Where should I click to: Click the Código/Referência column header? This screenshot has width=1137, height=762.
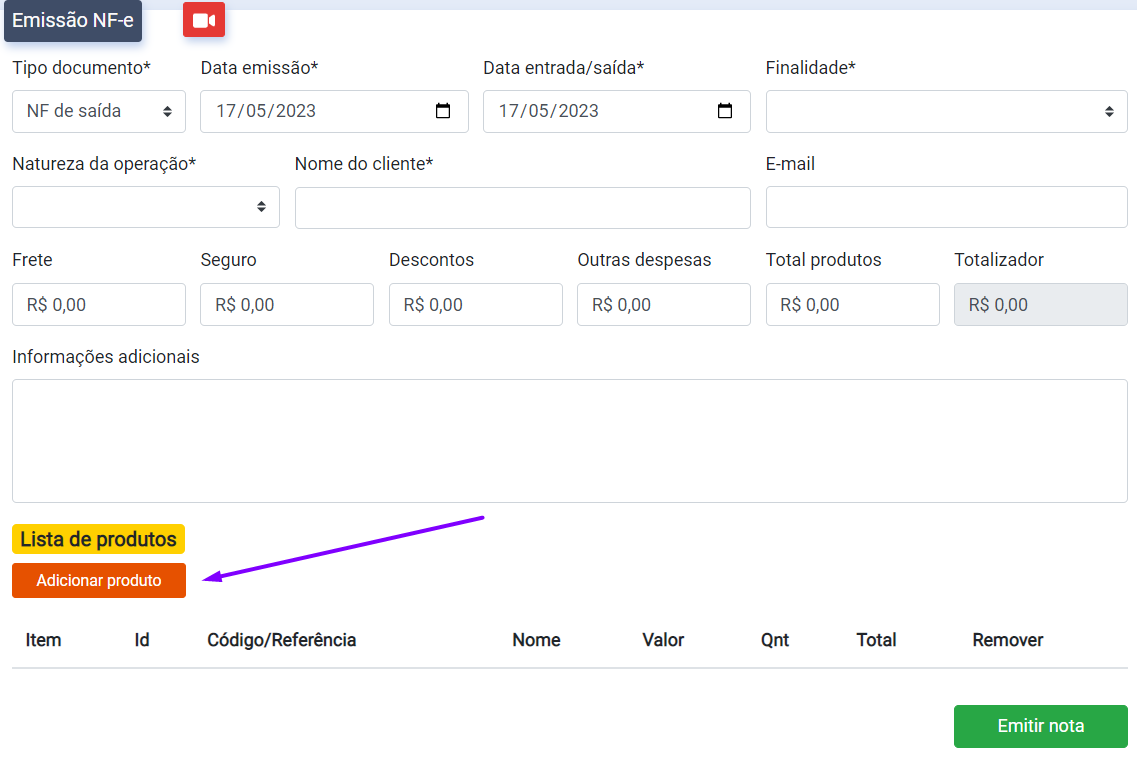[x=281, y=640]
